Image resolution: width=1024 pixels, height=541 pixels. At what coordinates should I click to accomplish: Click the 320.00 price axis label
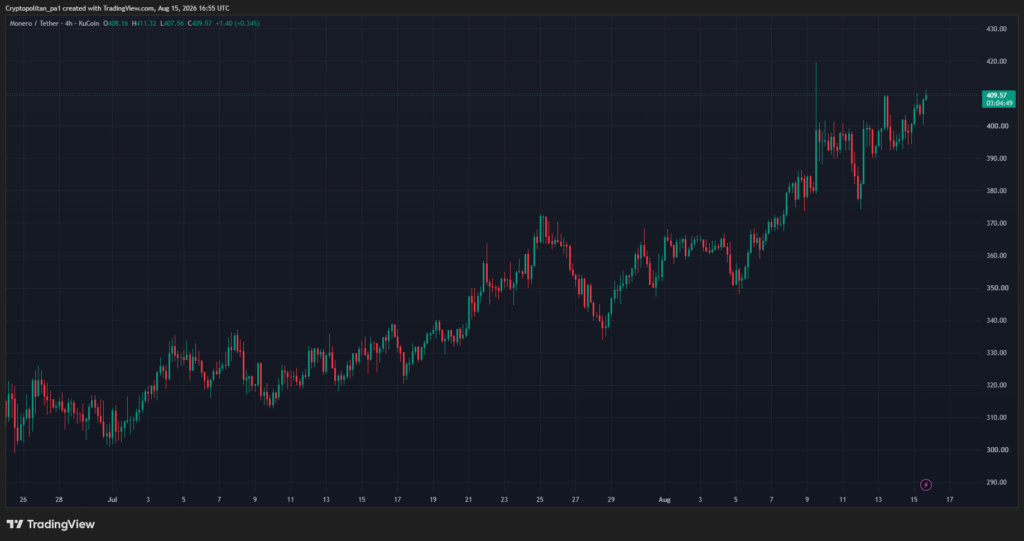click(997, 385)
